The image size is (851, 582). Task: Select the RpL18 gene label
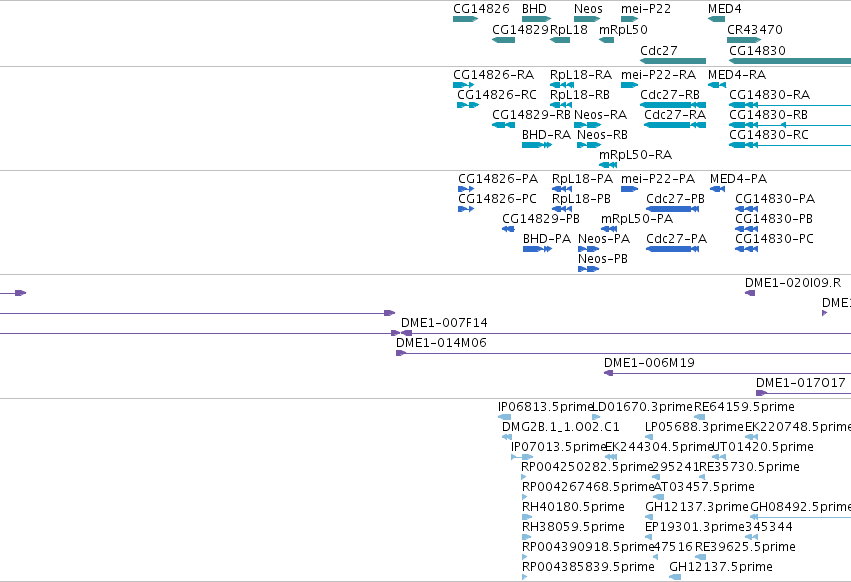point(569,29)
